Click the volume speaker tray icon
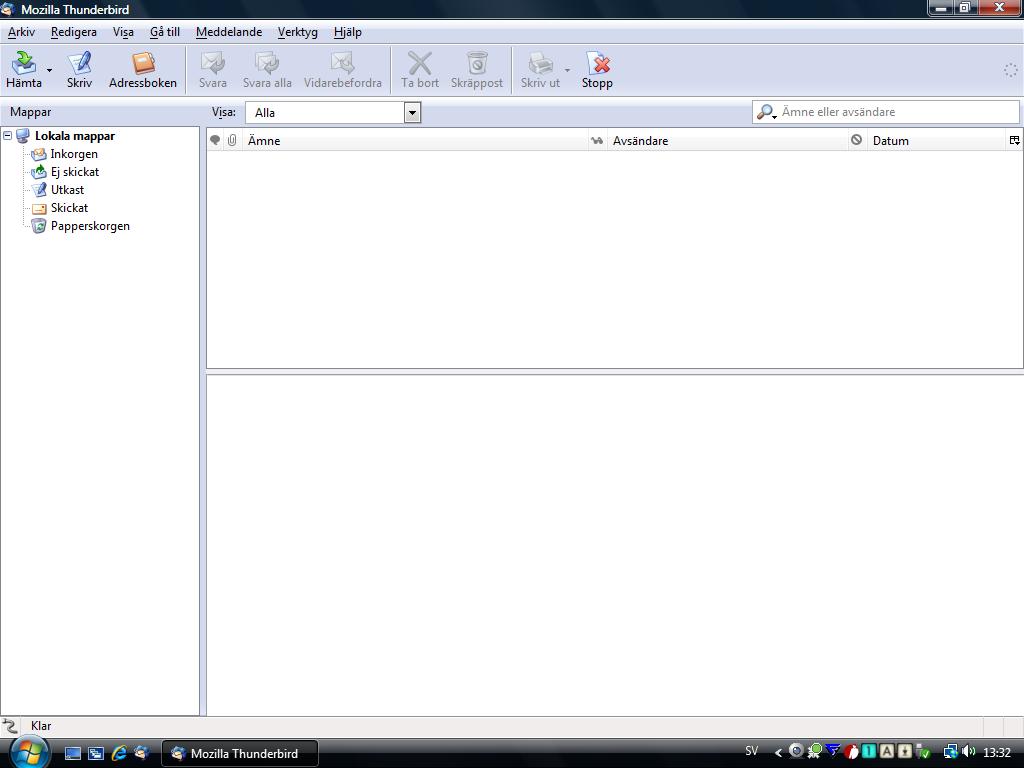The image size is (1024, 768). (x=968, y=752)
